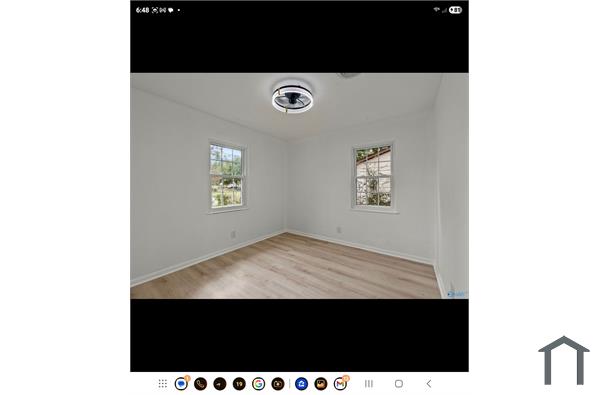Open the Gmail app
Viewport: 600px width, 395px height.
340,384
